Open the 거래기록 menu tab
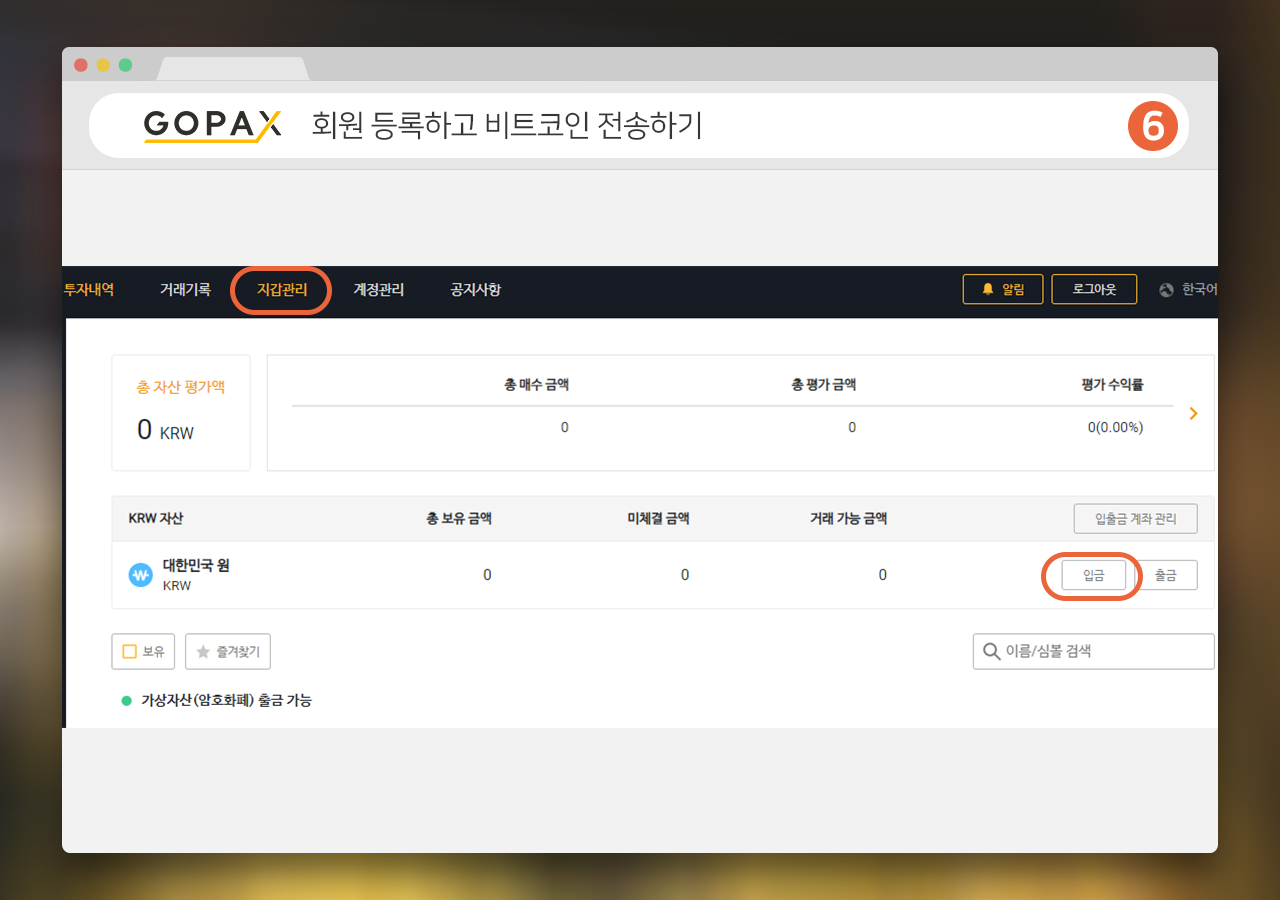 coord(185,290)
